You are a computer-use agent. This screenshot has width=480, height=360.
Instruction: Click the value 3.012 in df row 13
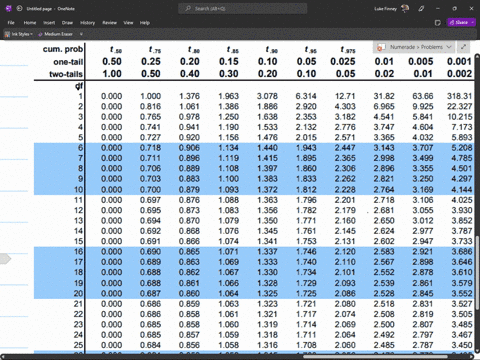(423, 221)
